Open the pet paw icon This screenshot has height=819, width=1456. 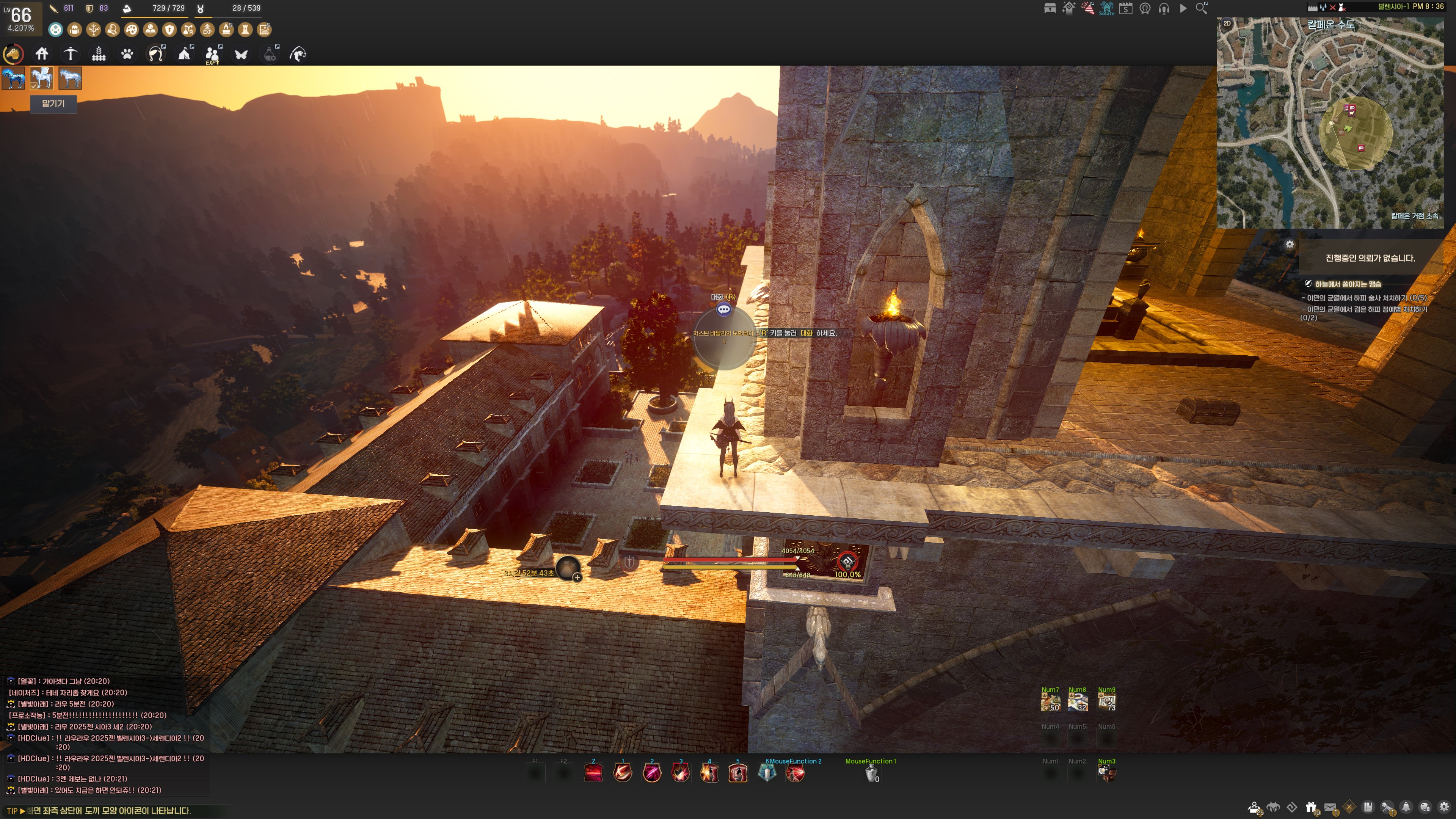(x=127, y=54)
